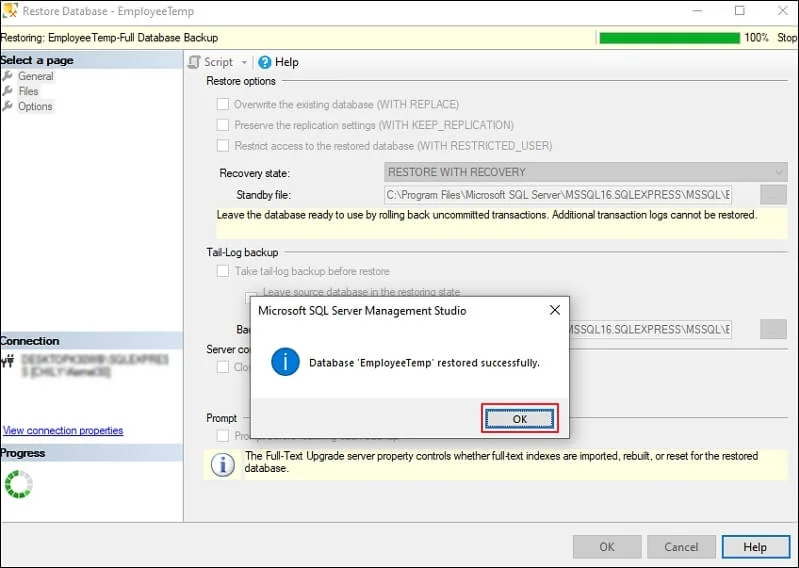Click the Options page wrench icon

pos(8,106)
